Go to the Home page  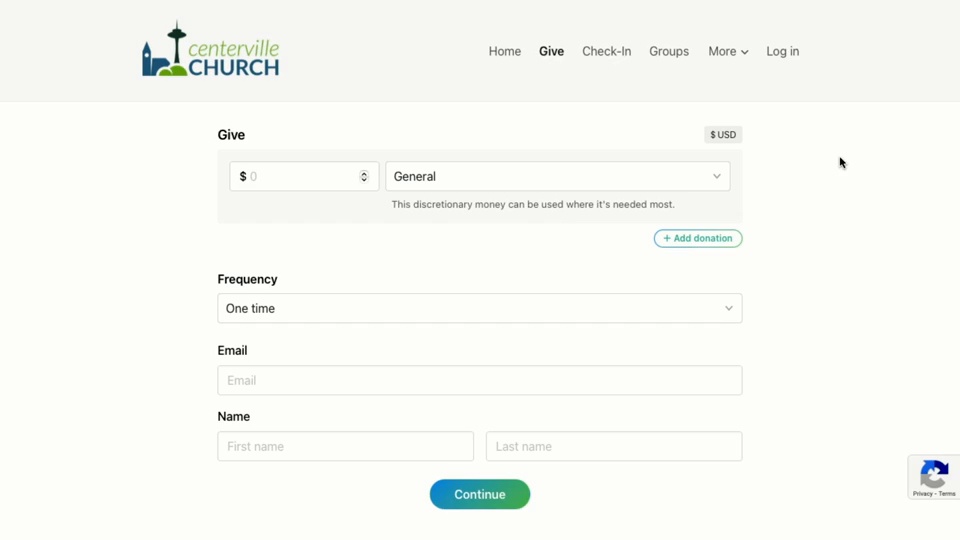pyautogui.click(x=505, y=51)
